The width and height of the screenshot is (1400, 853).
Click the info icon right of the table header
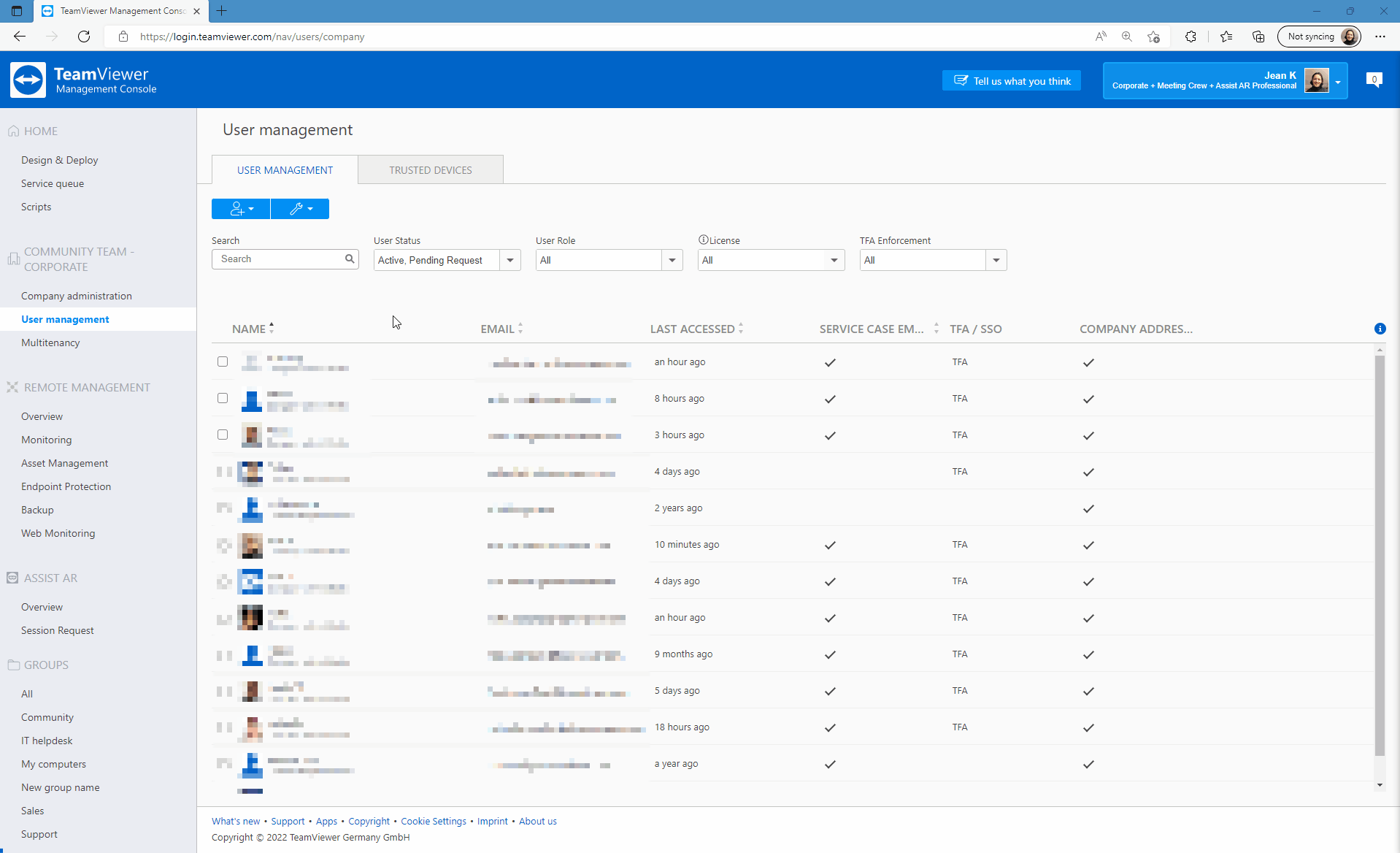1380,329
